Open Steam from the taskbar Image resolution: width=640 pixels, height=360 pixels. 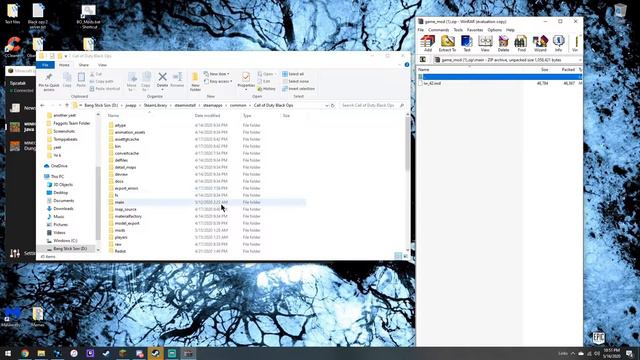[156, 353]
